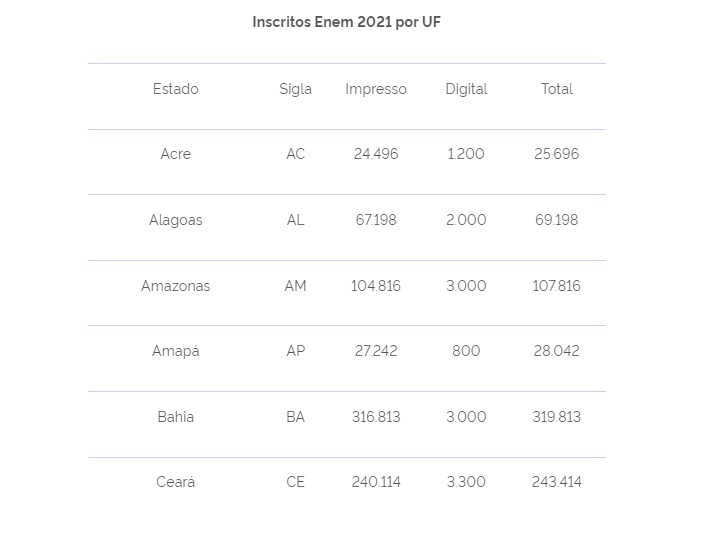Select the Alagoas state cell
Viewport: 720px width, 548px height.
pos(175,220)
